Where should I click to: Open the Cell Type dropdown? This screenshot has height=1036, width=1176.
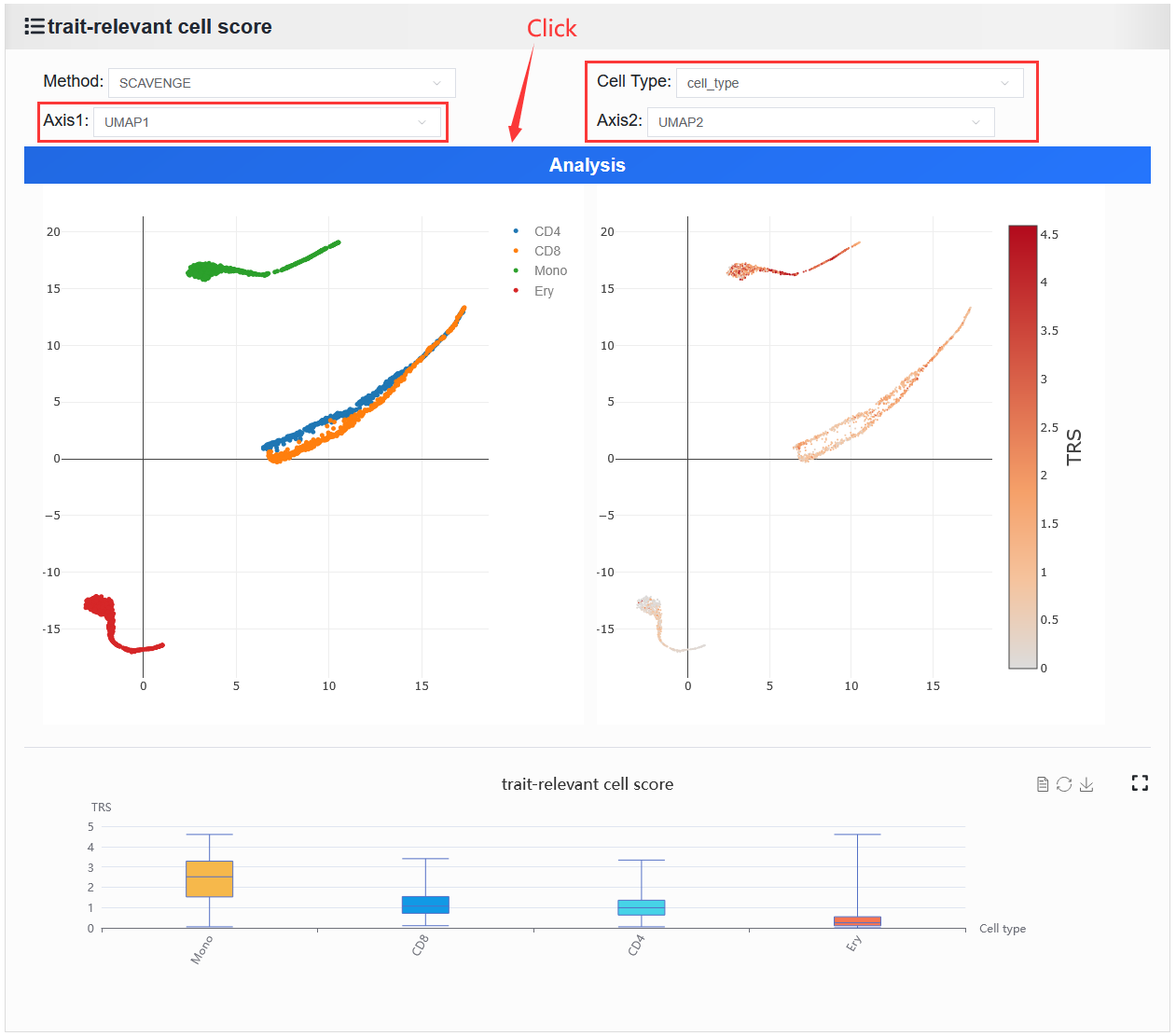850,83
